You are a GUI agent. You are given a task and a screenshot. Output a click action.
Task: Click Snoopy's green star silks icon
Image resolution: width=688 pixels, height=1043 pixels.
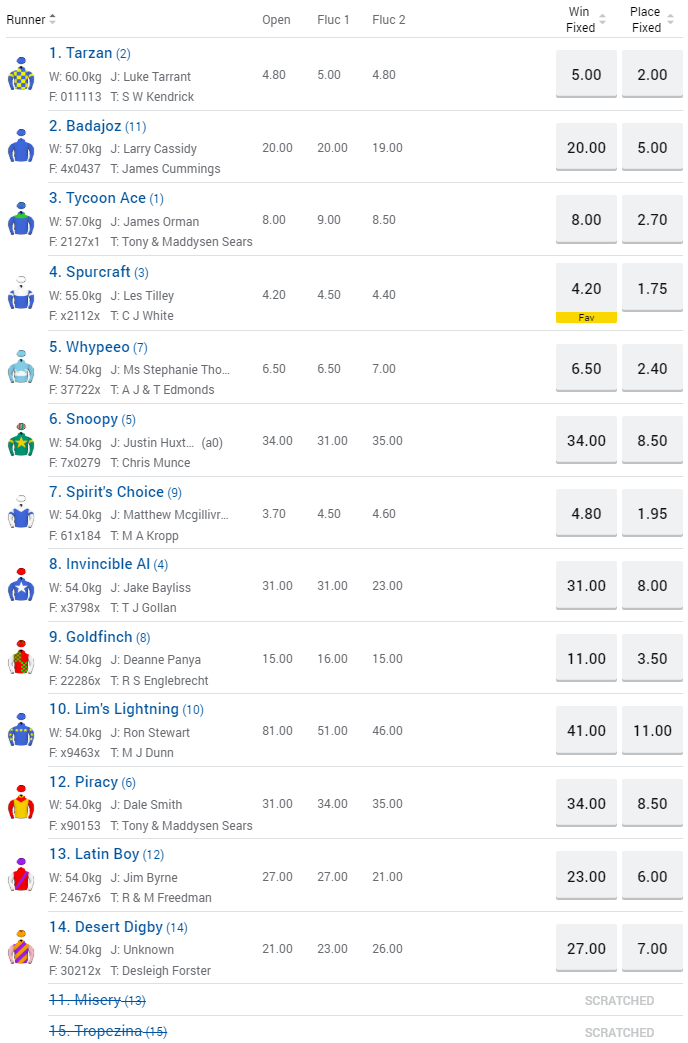tap(21, 440)
